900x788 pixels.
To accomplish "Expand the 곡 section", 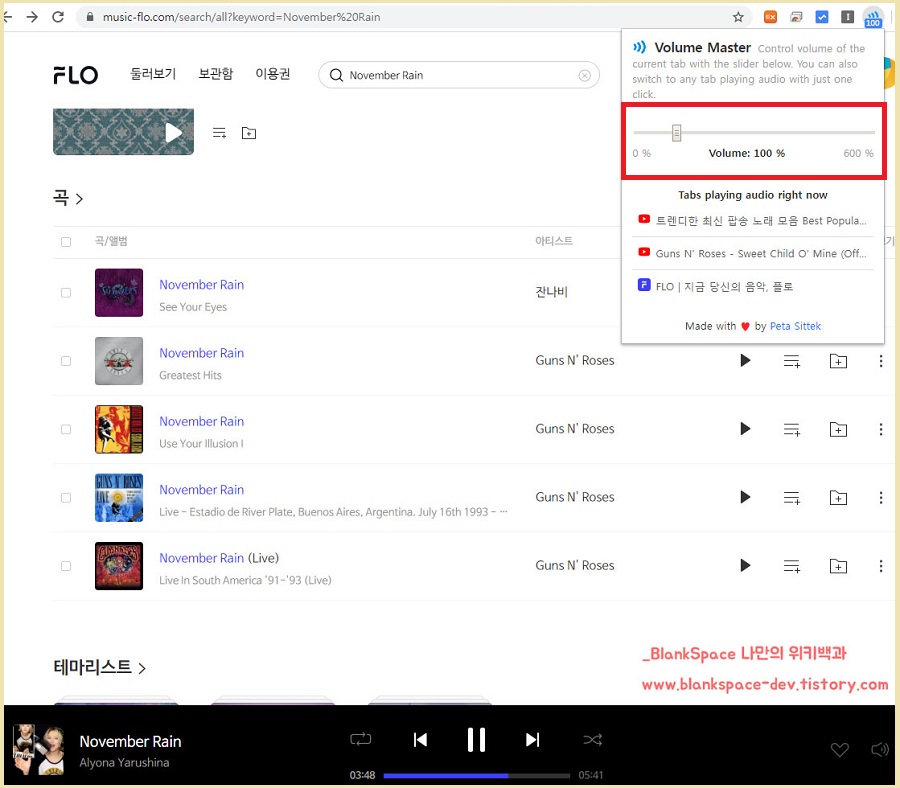I will (x=68, y=199).
